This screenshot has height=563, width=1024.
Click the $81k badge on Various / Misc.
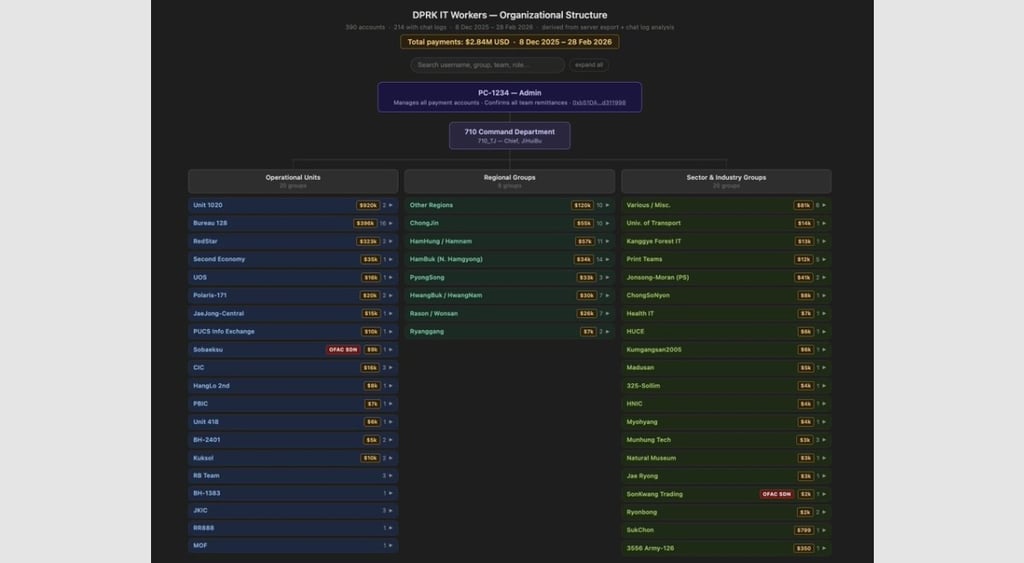click(x=803, y=205)
